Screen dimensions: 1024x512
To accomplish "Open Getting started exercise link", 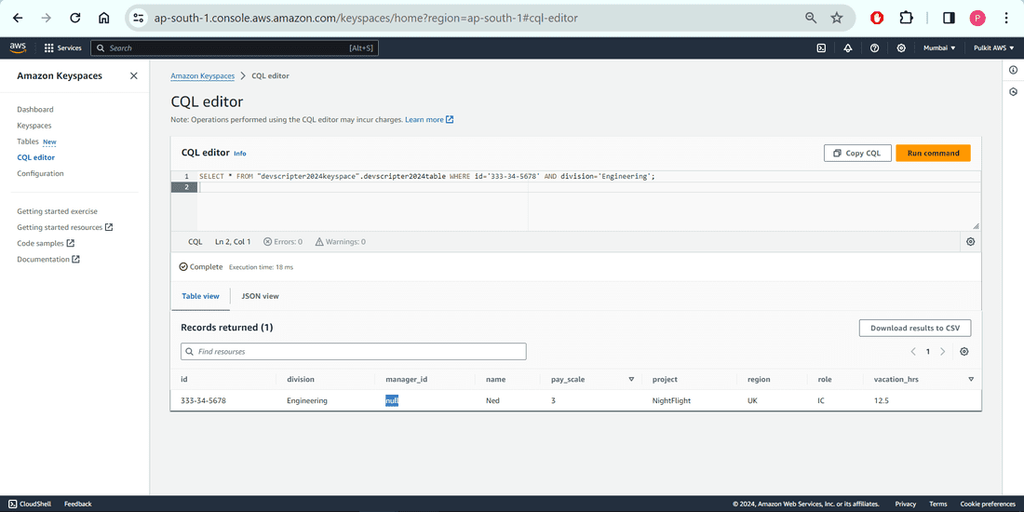I will tap(57, 212).
